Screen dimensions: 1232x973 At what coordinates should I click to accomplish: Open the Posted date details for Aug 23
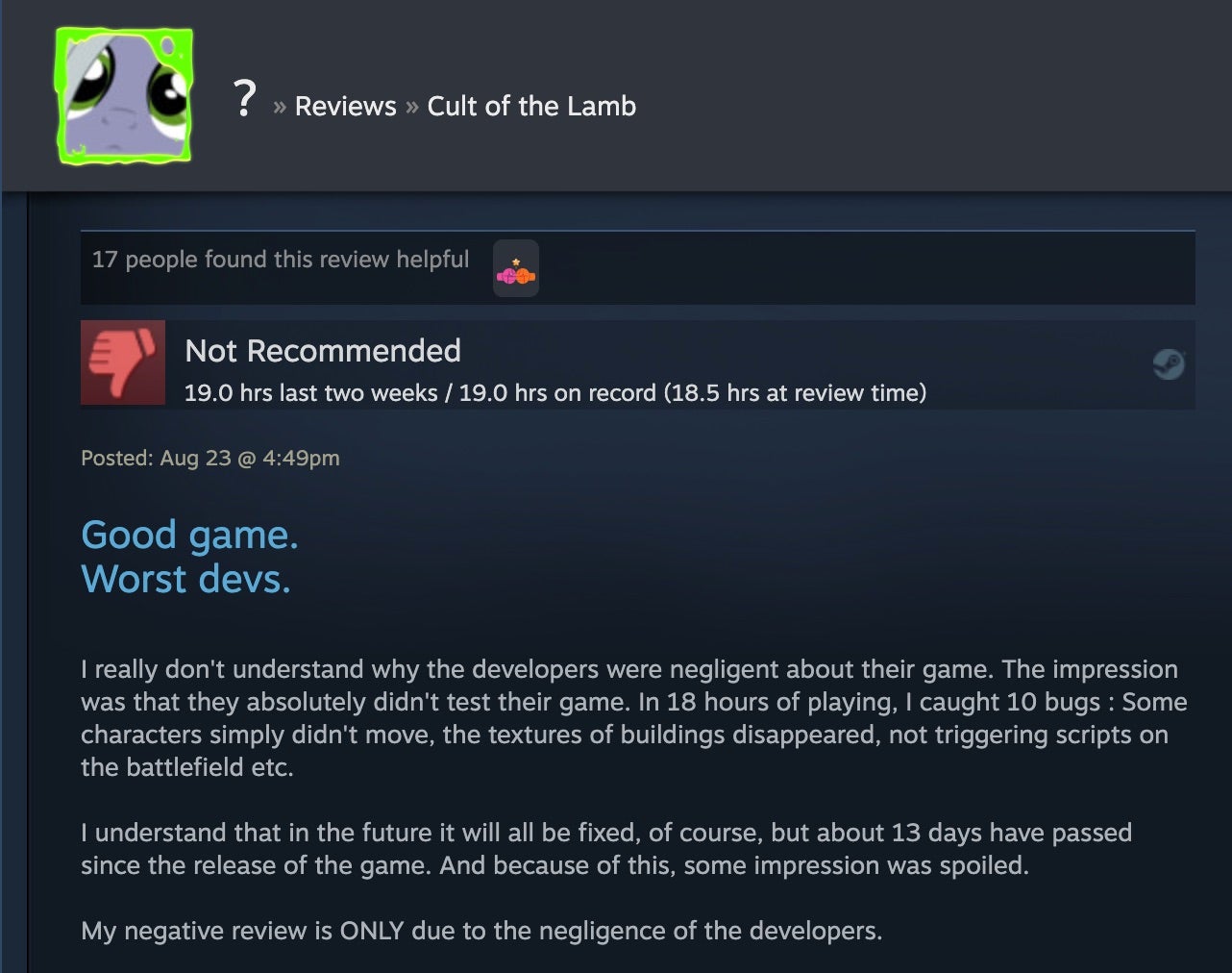(x=210, y=459)
